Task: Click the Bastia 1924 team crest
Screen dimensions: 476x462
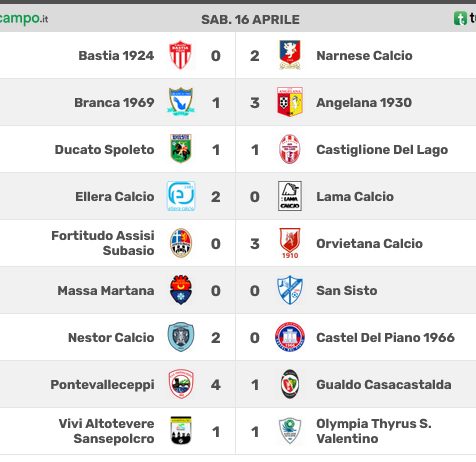Action: [180, 55]
